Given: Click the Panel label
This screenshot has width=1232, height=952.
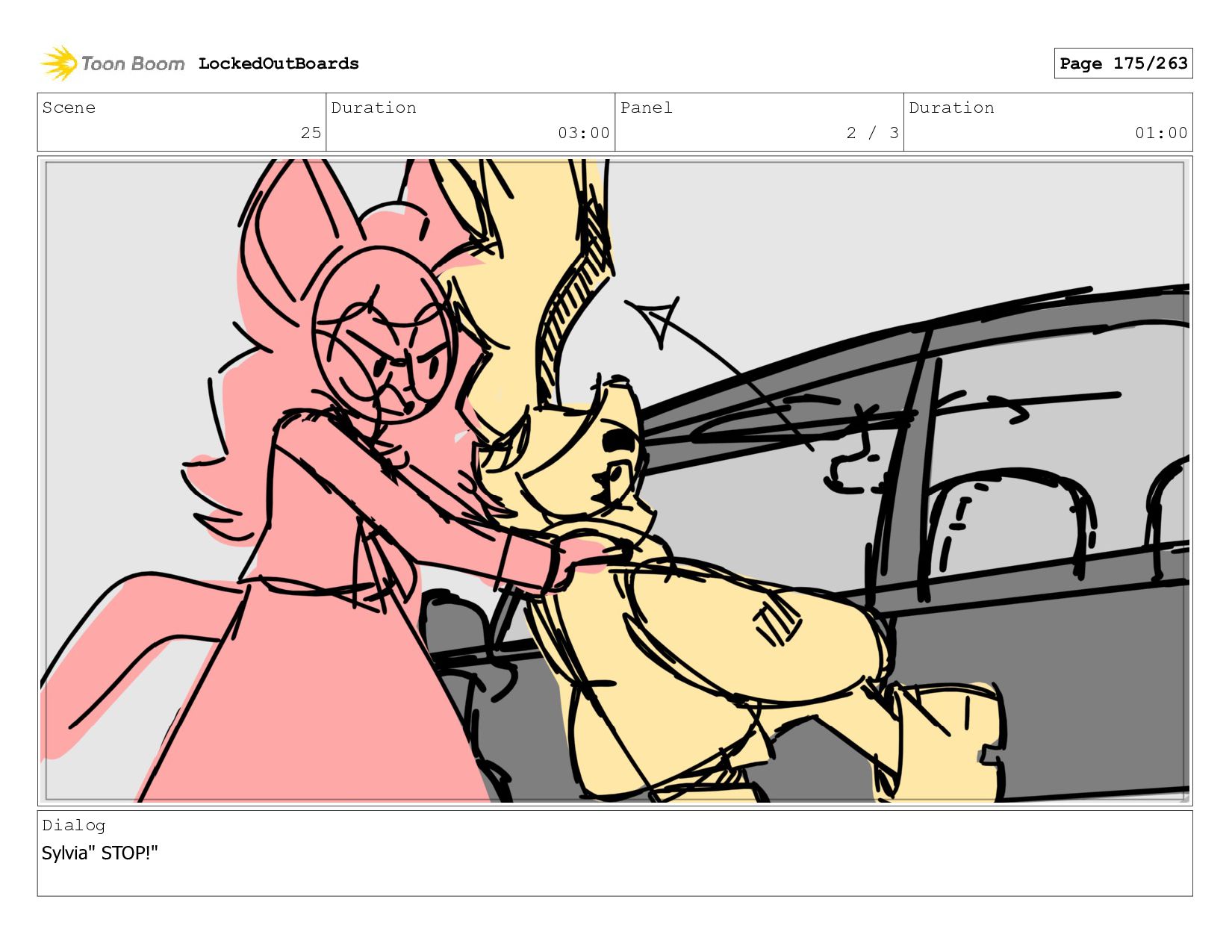Looking at the screenshot, I should [646, 108].
